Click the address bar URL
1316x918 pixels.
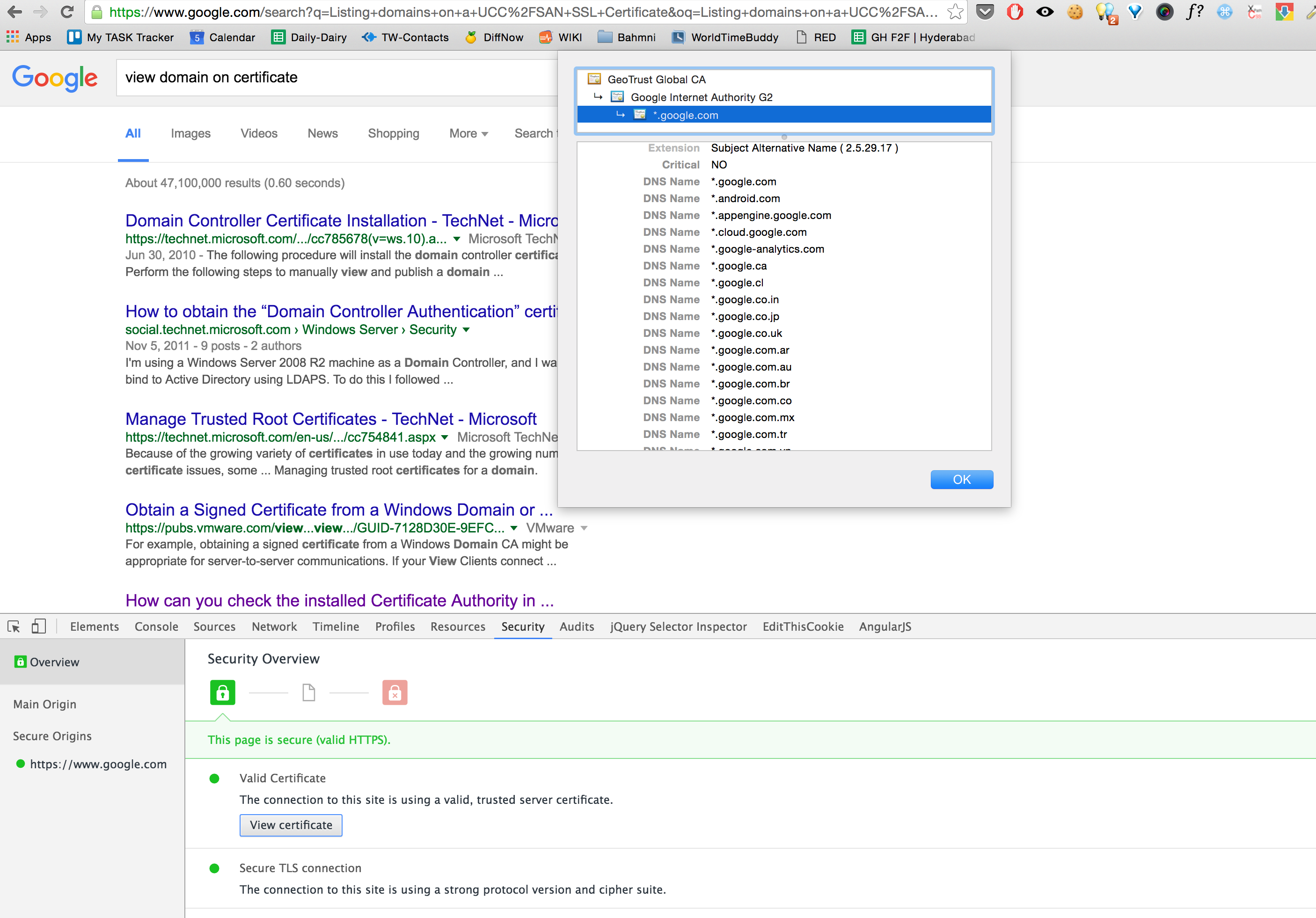pos(523,12)
